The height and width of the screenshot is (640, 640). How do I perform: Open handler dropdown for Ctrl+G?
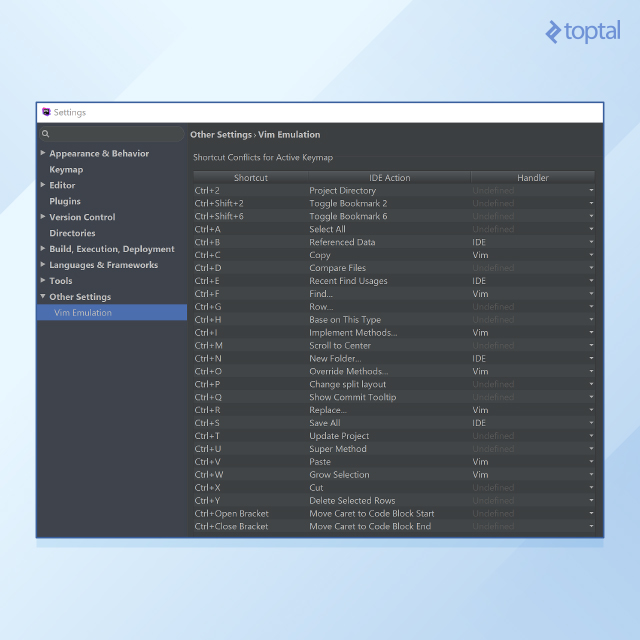pos(591,307)
